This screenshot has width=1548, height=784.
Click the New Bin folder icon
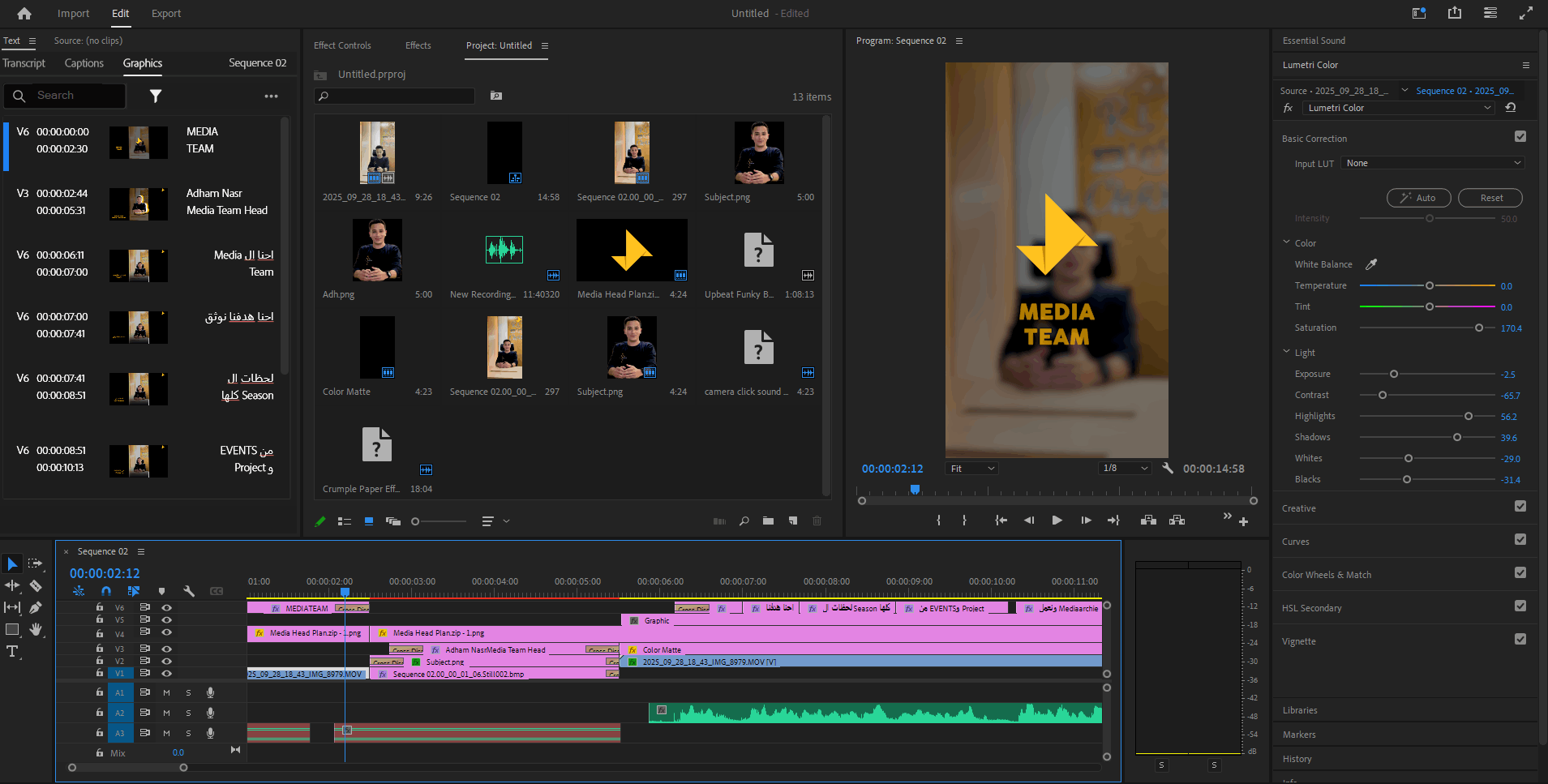click(768, 521)
